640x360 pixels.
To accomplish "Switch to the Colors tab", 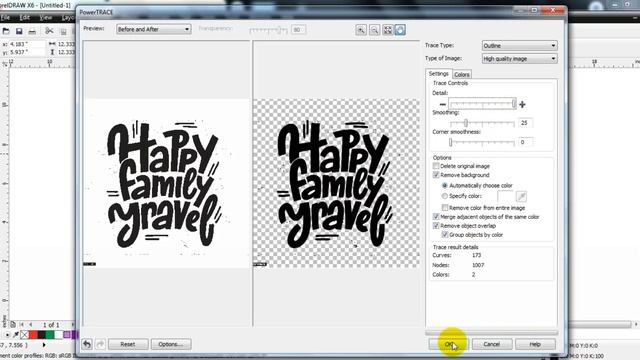I will (x=462, y=75).
